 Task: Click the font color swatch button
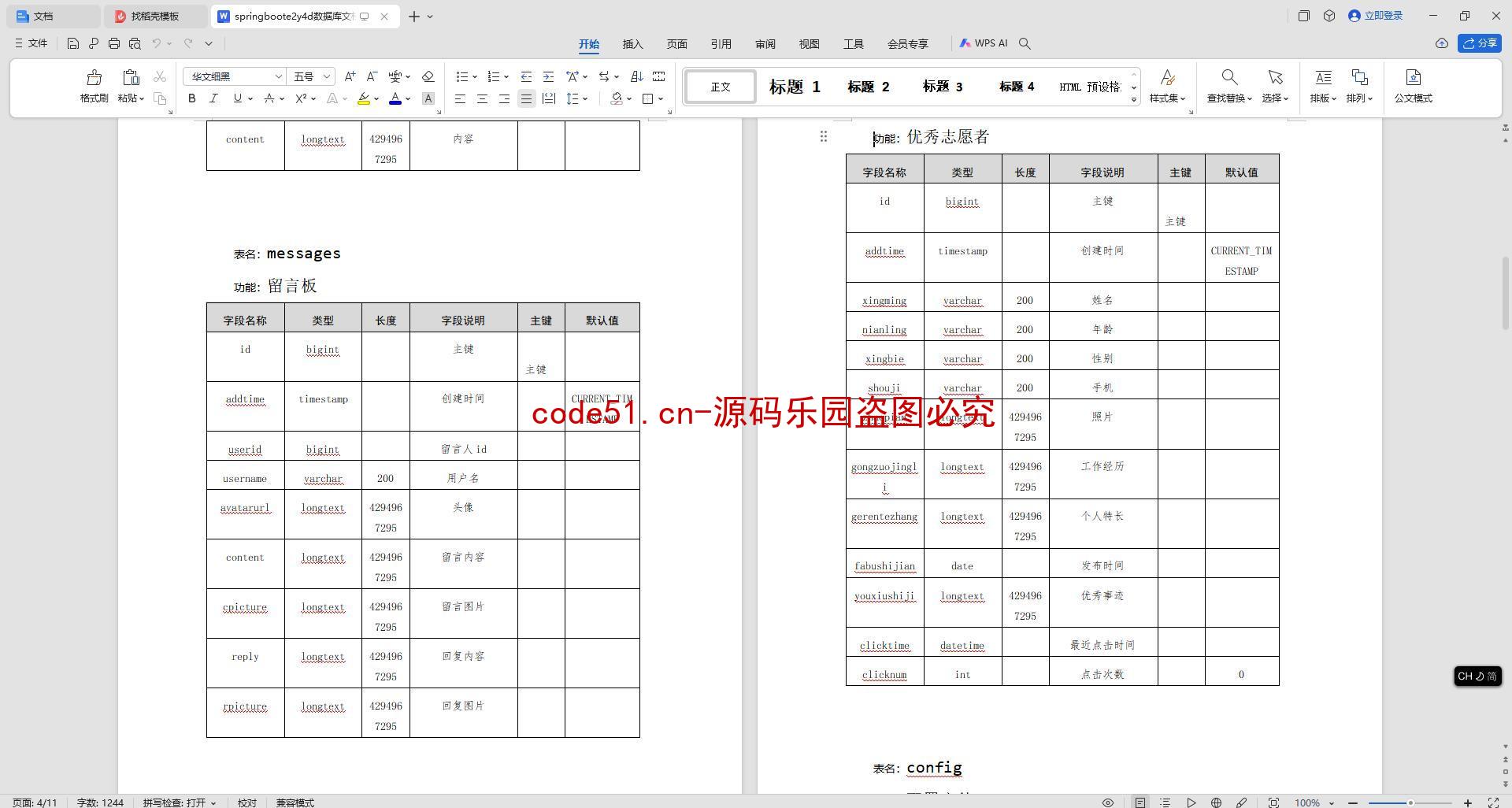point(395,98)
